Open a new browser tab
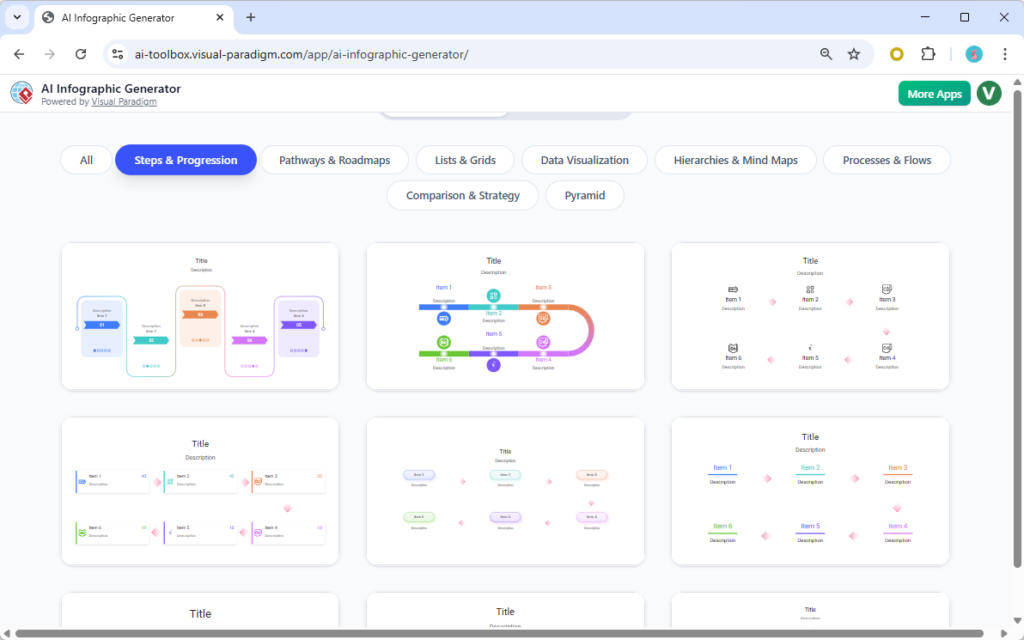 [250, 17]
